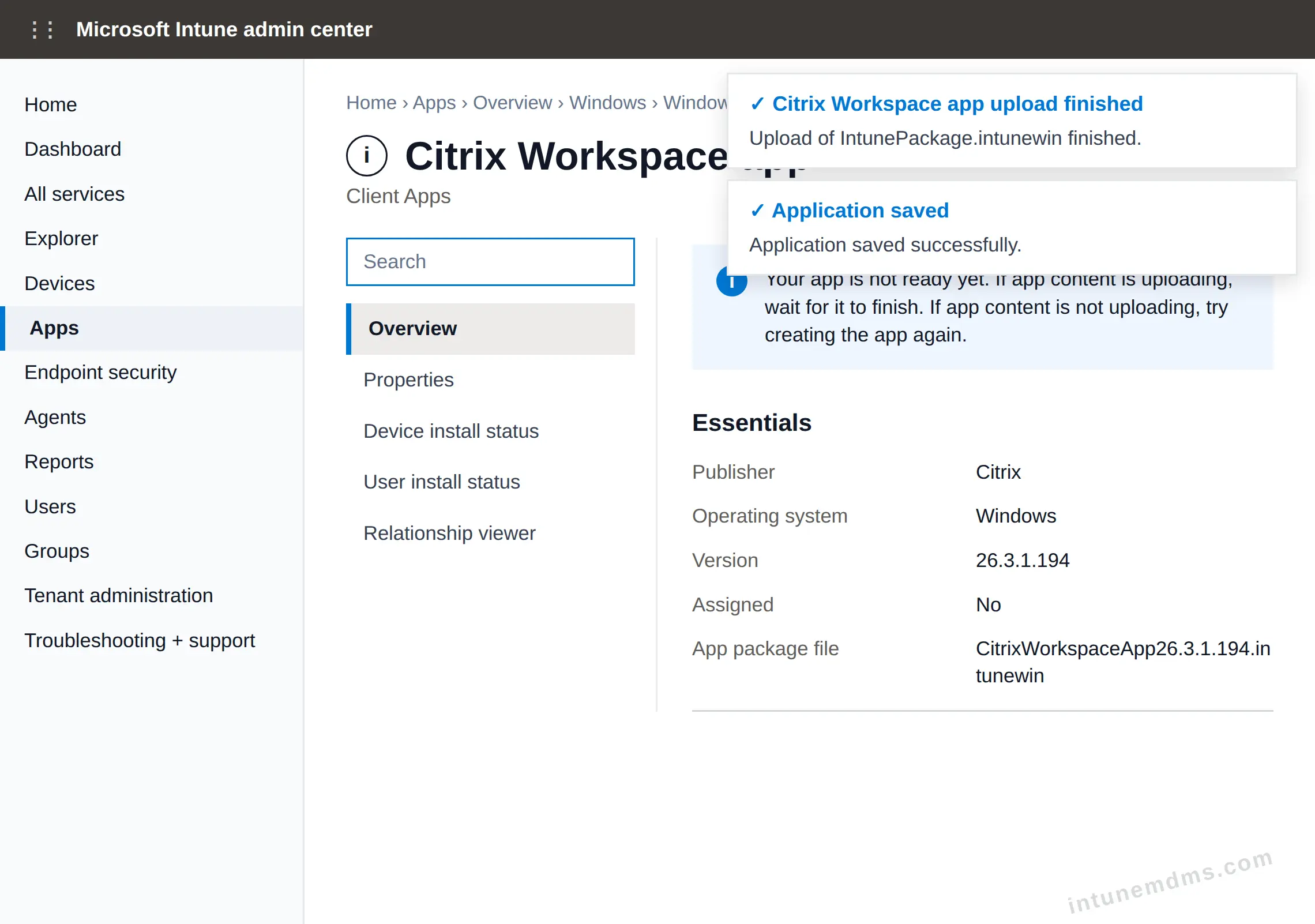
Task: Click the Essentials heading
Action: (x=752, y=423)
